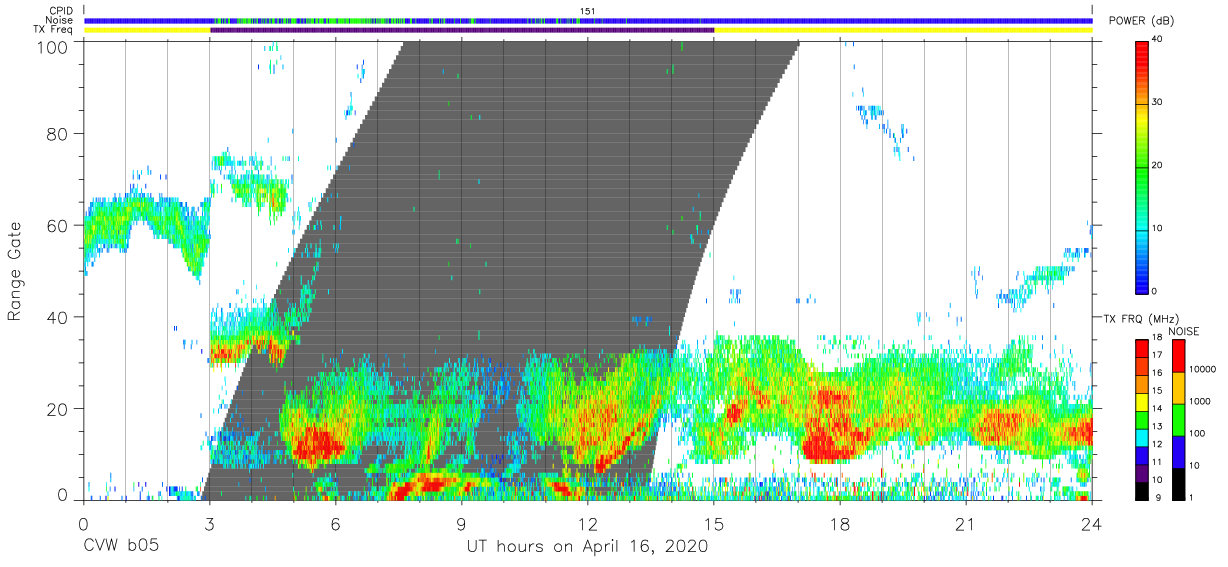Click y-axis tick label 80
1228x567 pixels.
(58, 133)
